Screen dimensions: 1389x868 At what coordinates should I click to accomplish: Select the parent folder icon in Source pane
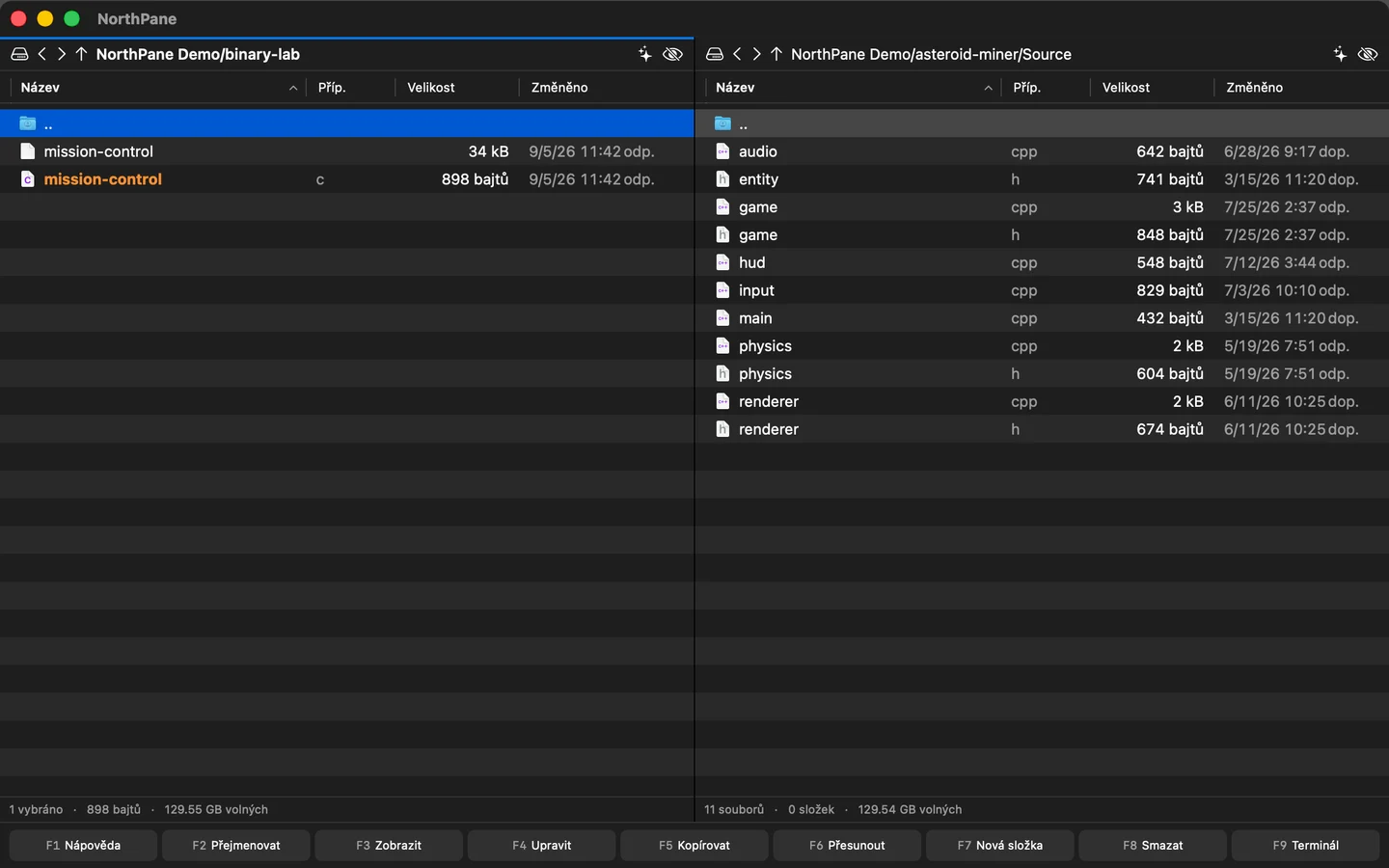(x=722, y=123)
